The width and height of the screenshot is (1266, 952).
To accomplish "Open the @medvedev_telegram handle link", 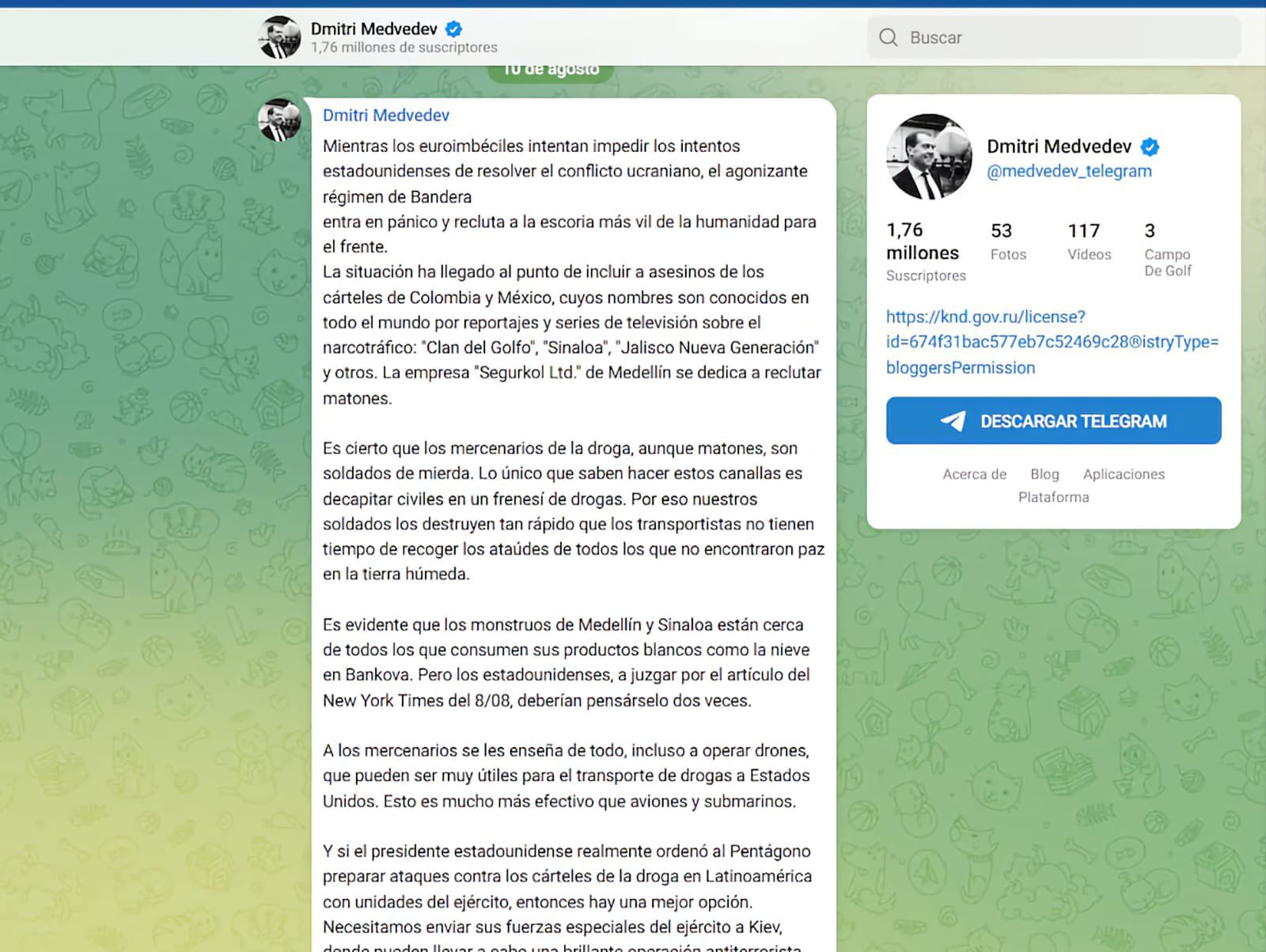I will pyautogui.click(x=1069, y=171).
